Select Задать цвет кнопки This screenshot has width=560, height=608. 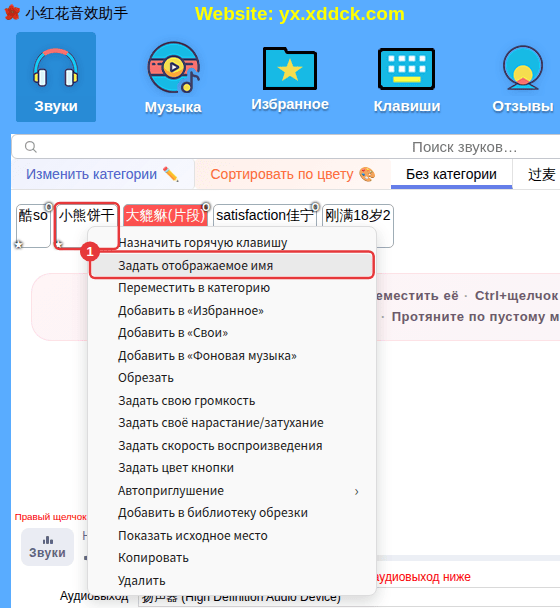(232, 468)
